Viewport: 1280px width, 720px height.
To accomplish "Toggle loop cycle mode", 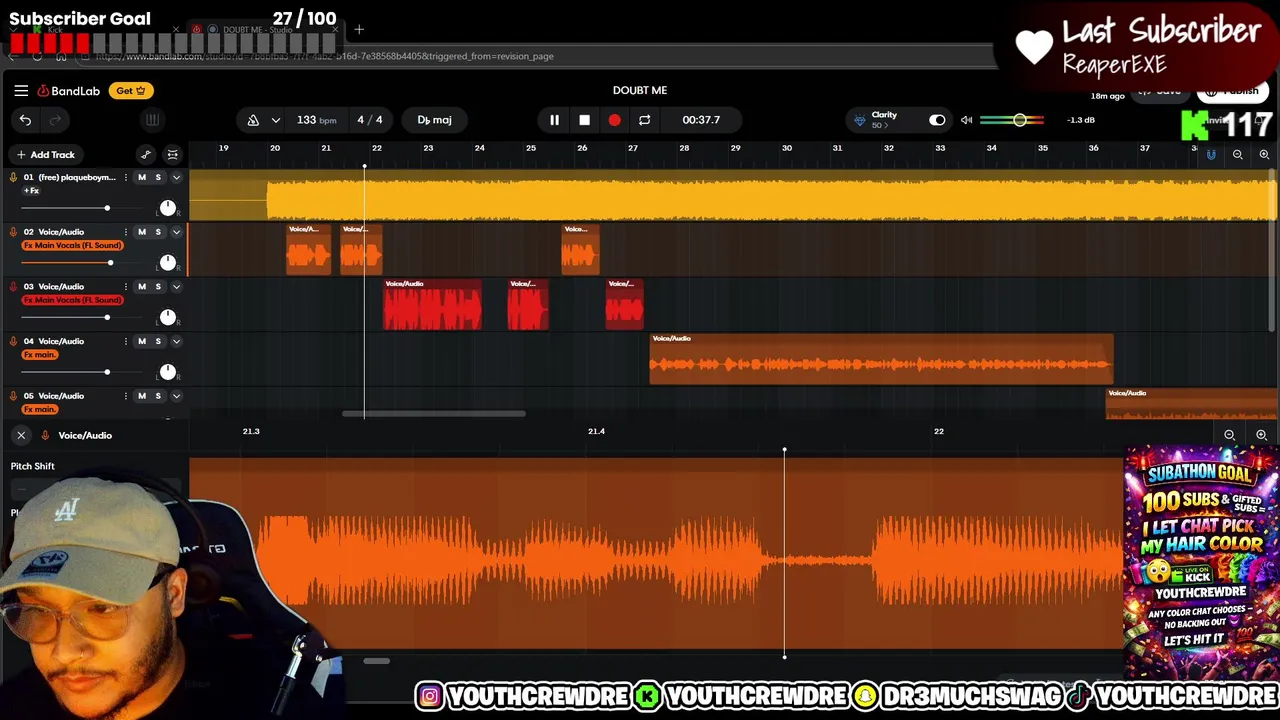I will pos(644,120).
